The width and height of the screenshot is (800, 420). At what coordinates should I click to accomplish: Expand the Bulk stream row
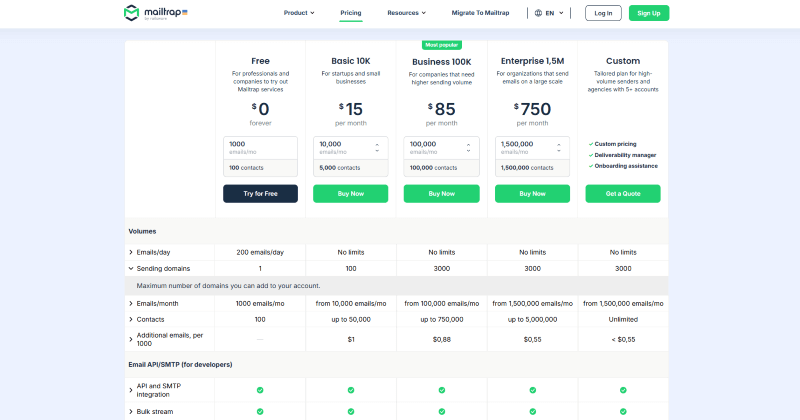pyautogui.click(x=131, y=411)
